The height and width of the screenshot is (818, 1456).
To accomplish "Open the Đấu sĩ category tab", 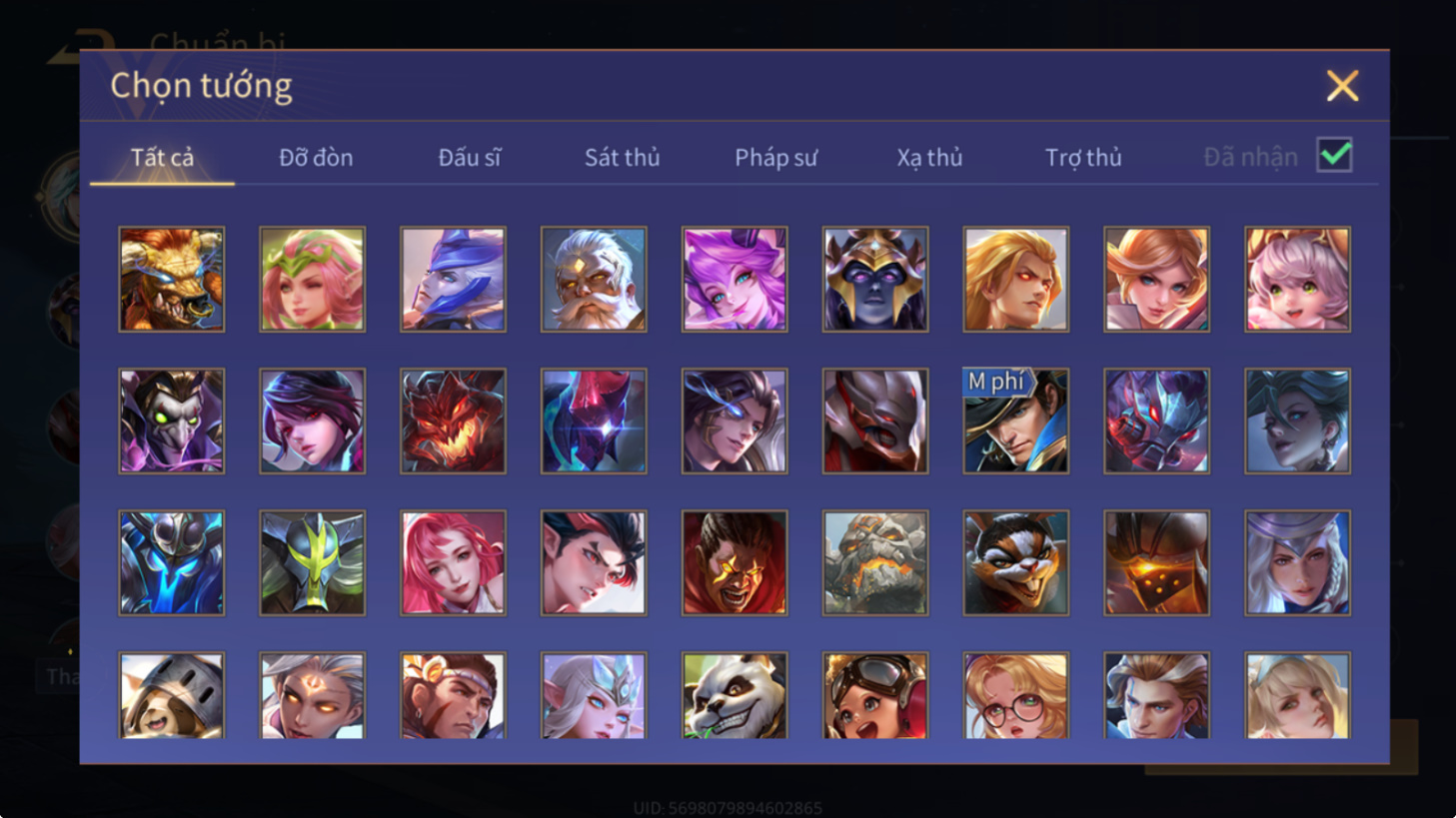I will 469,157.
